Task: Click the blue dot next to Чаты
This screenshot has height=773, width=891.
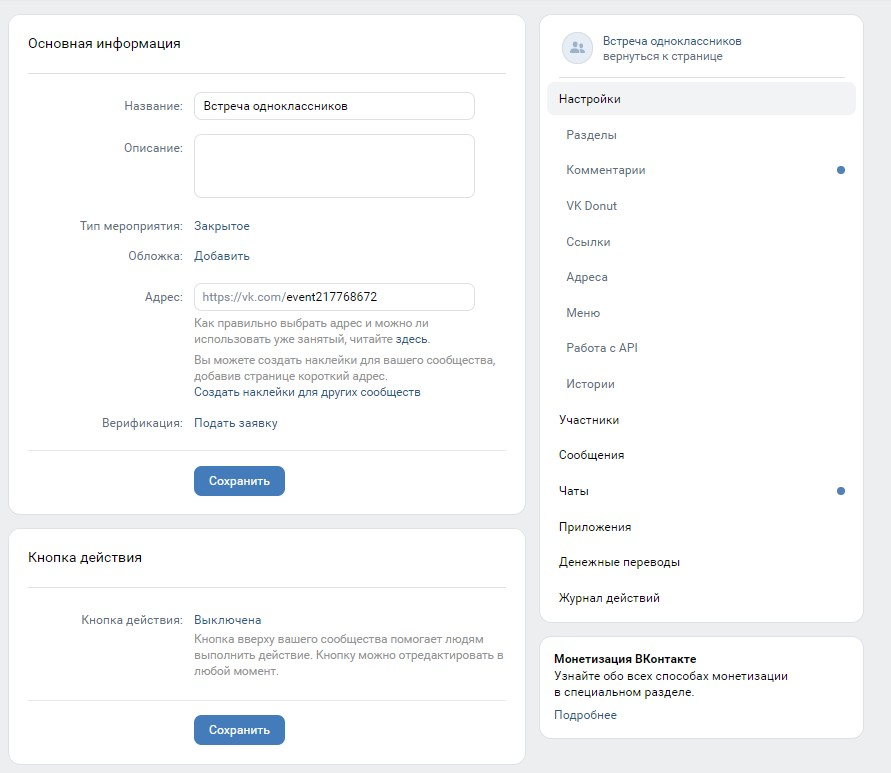Action: click(841, 491)
